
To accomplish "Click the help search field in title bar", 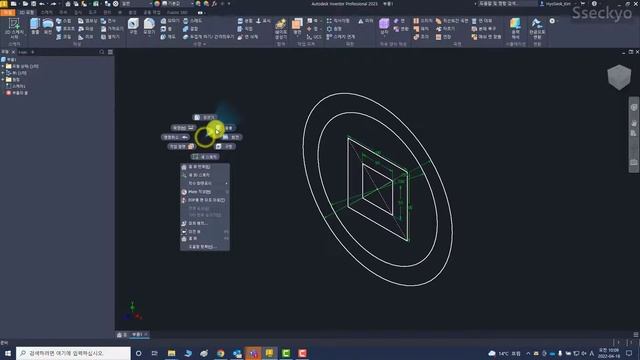I will [x=507, y=4].
